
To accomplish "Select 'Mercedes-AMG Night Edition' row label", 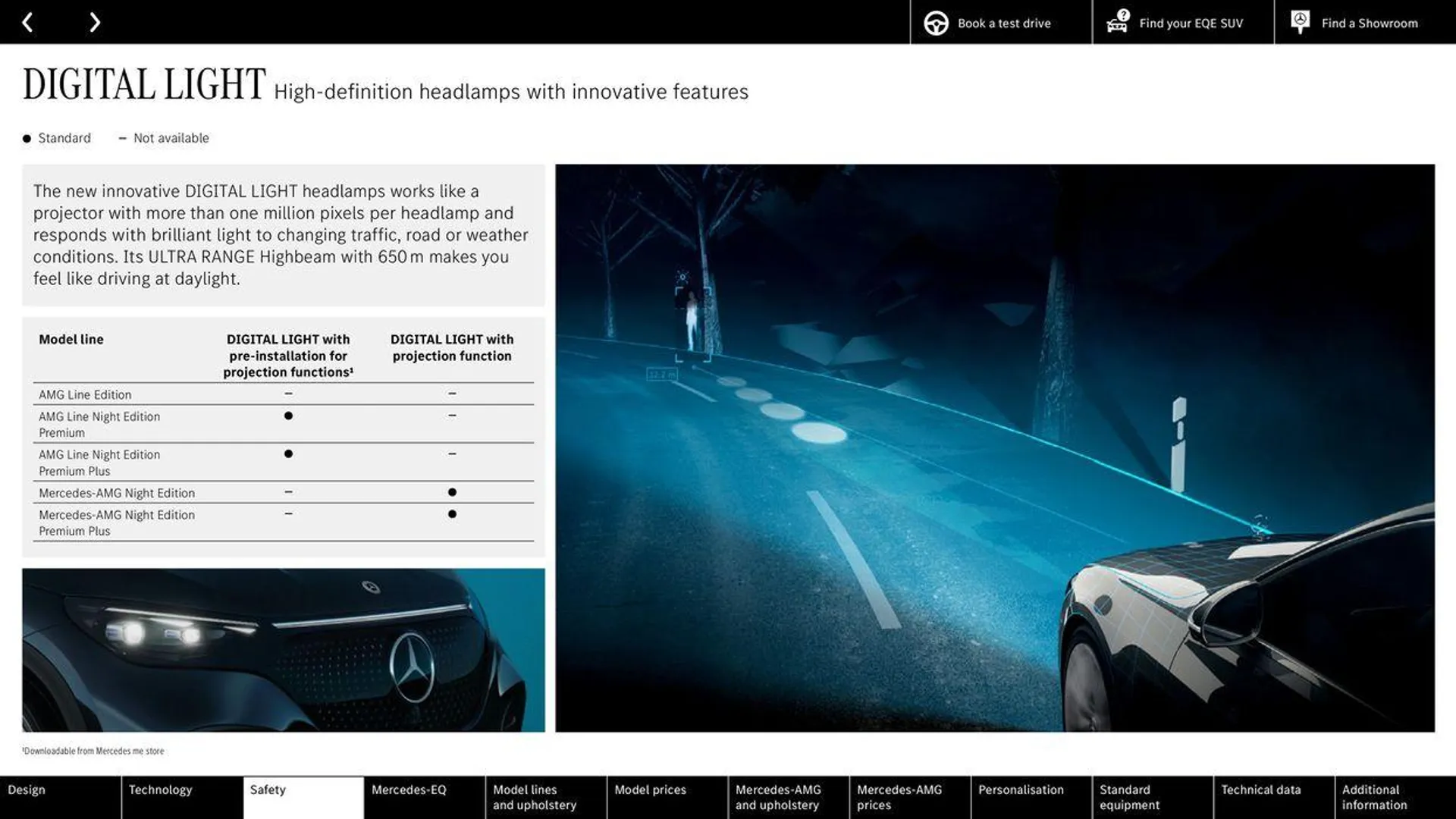I will 117,493.
